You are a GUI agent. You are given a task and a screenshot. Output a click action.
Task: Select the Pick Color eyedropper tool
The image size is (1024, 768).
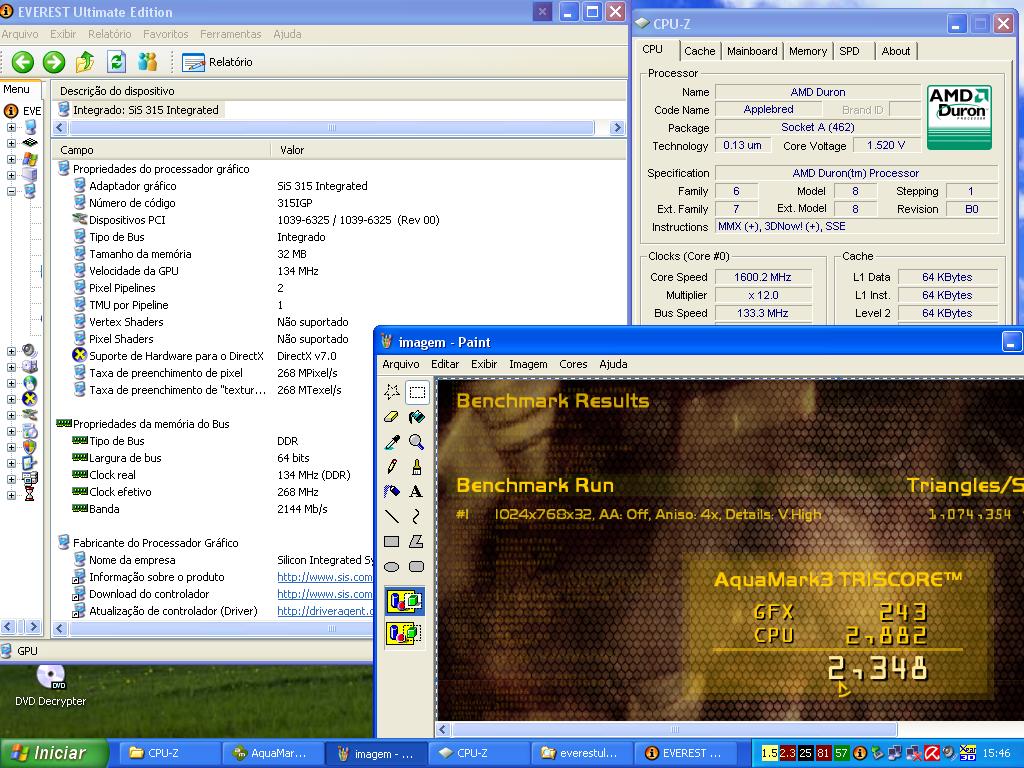392,442
